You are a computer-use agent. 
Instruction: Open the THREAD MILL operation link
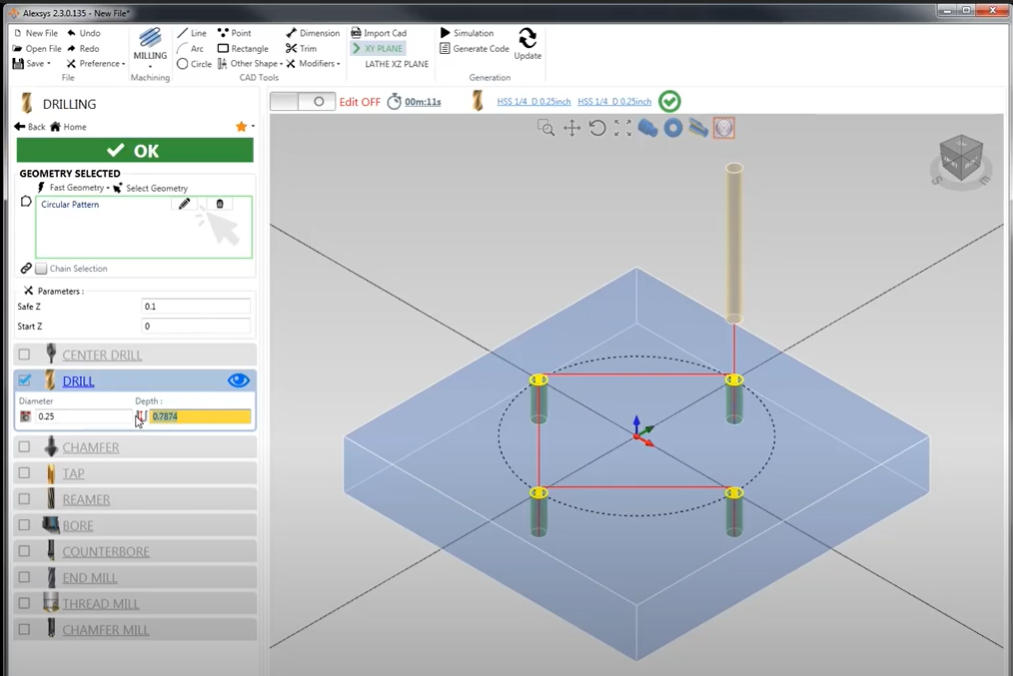click(x=101, y=604)
